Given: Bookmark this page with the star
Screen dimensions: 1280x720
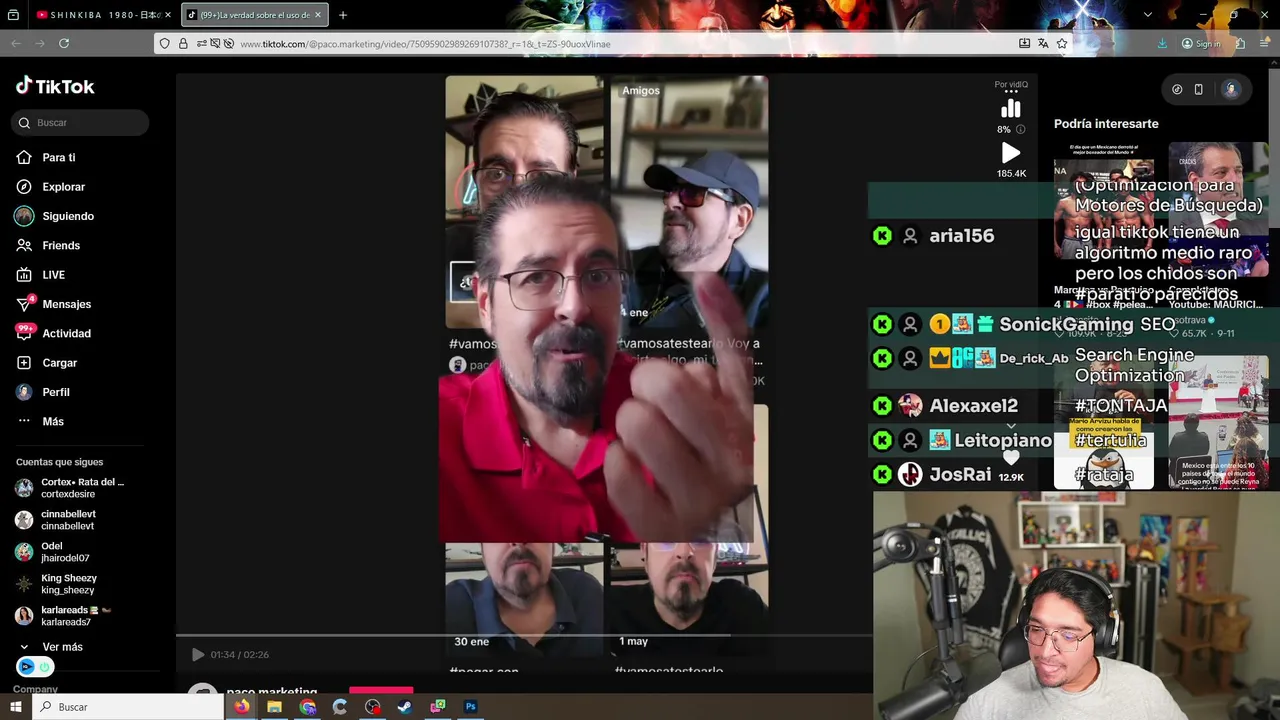Looking at the screenshot, I should pos(1062,43).
